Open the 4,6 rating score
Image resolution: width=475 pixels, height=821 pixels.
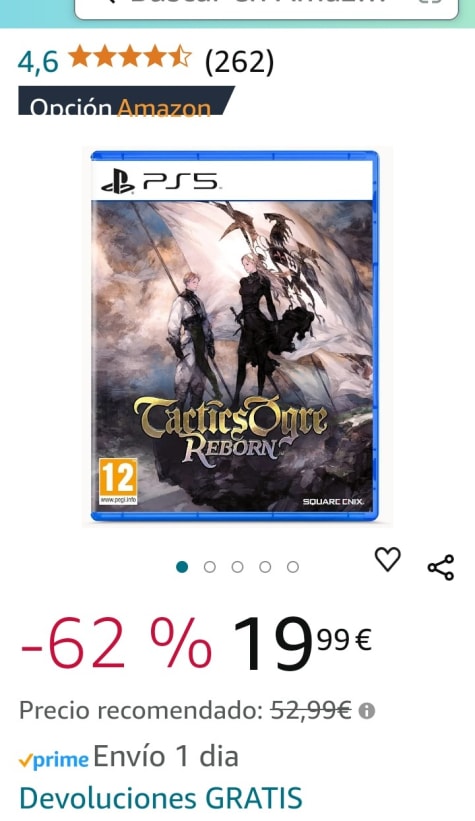point(38,62)
